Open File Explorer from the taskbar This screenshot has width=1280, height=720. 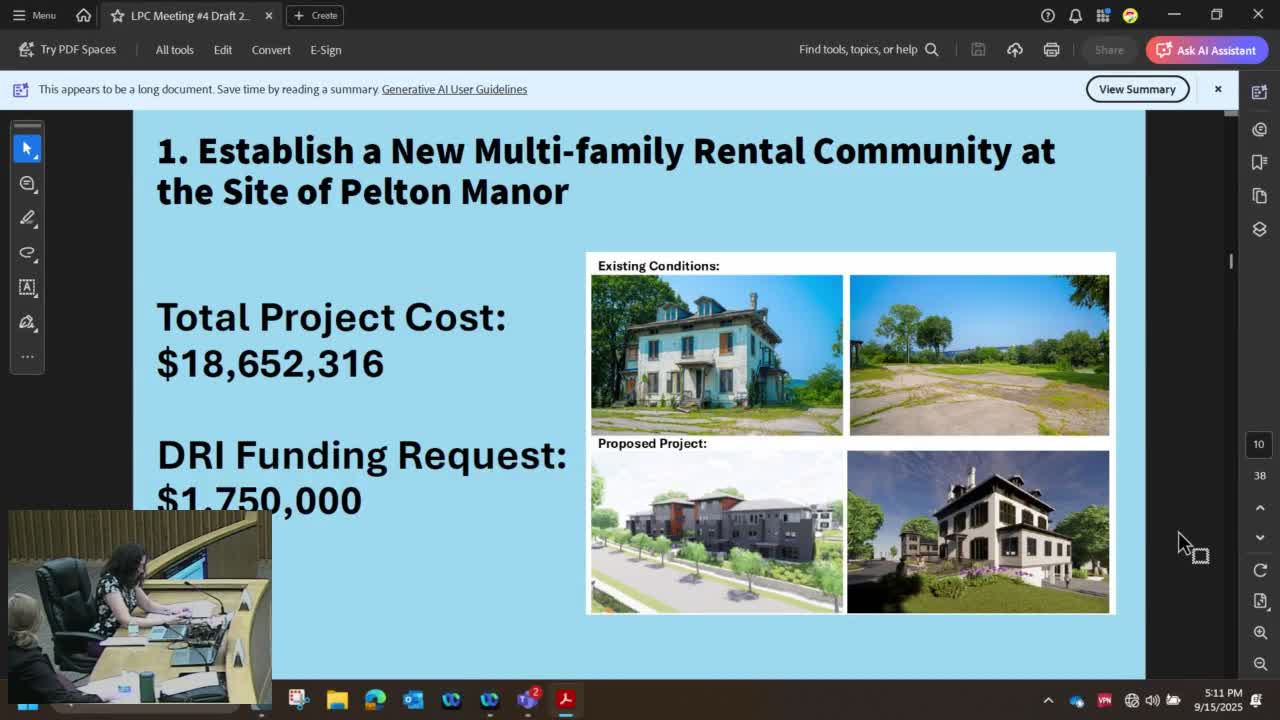[337, 700]
